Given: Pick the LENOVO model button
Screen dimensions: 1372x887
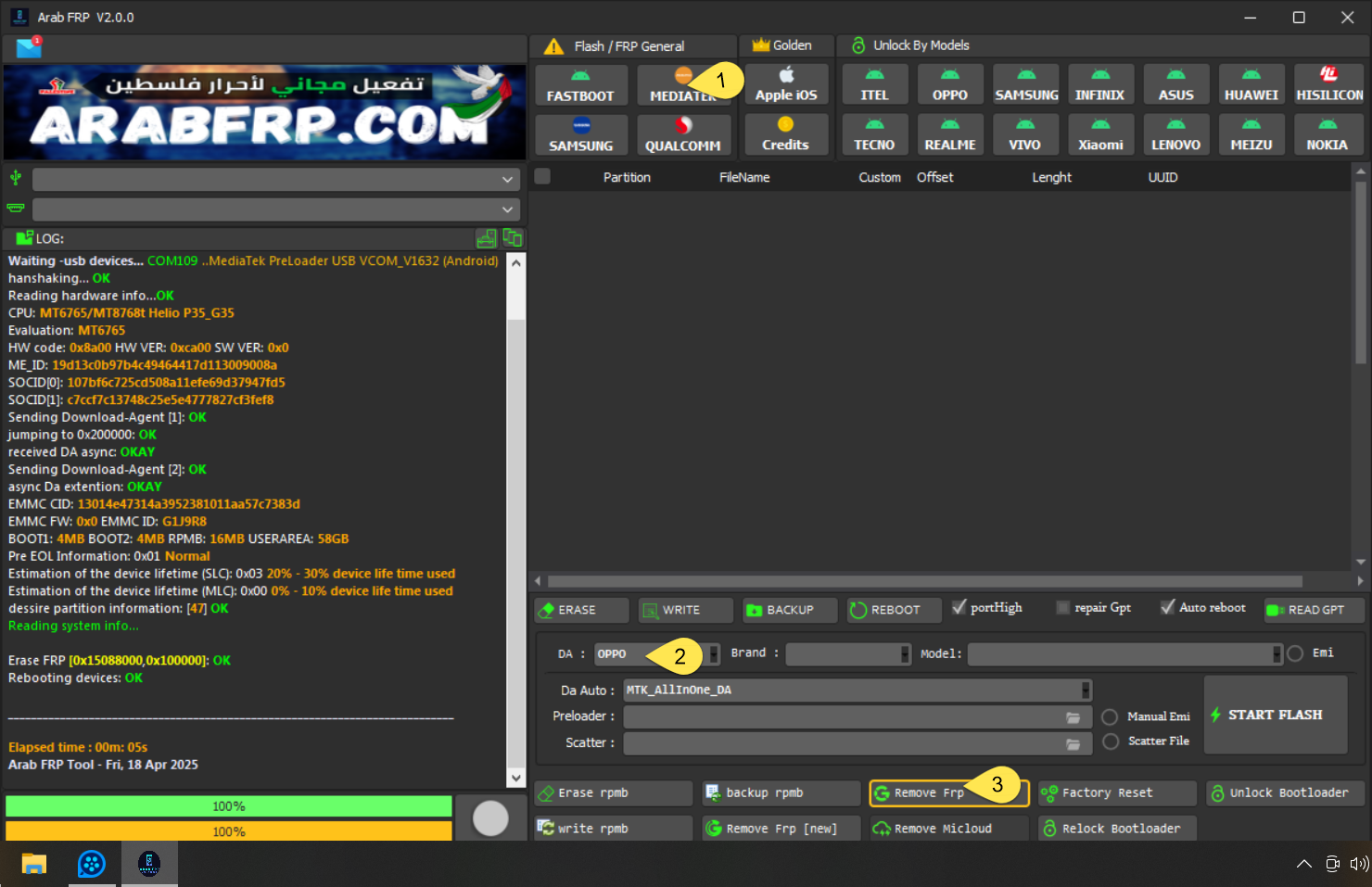Looking at the screenshot, I should pos(1176,134).
